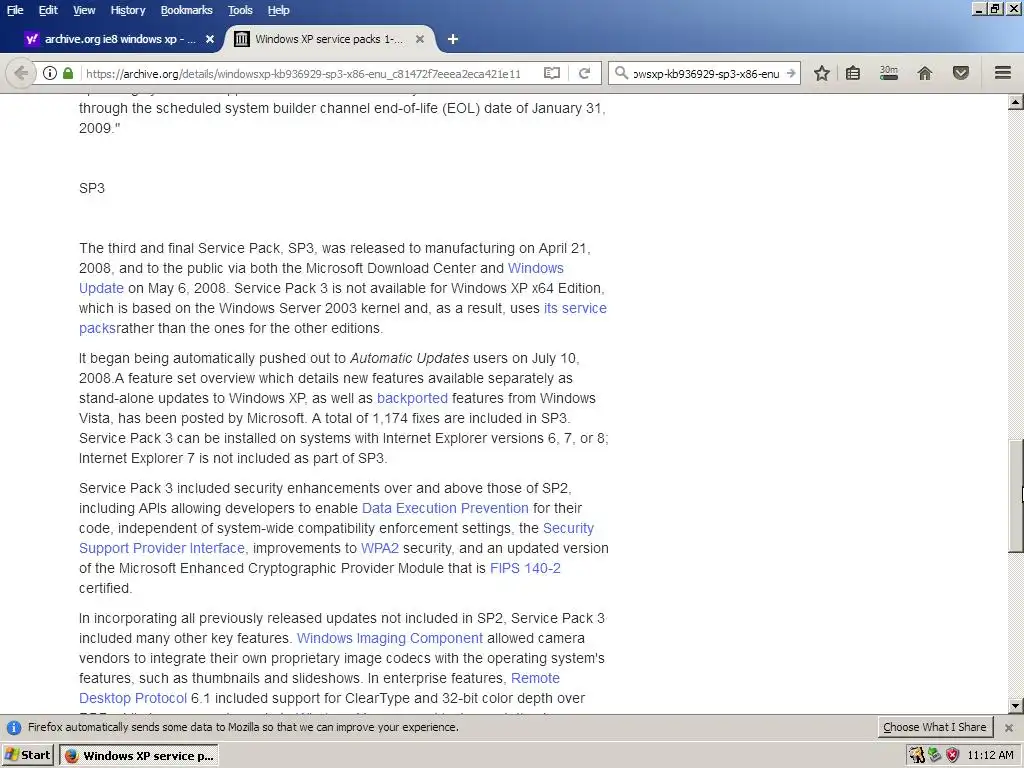Screen dimensions: 1024x768
Task: Click the green secure padlock icon
Action: point(68,73)
